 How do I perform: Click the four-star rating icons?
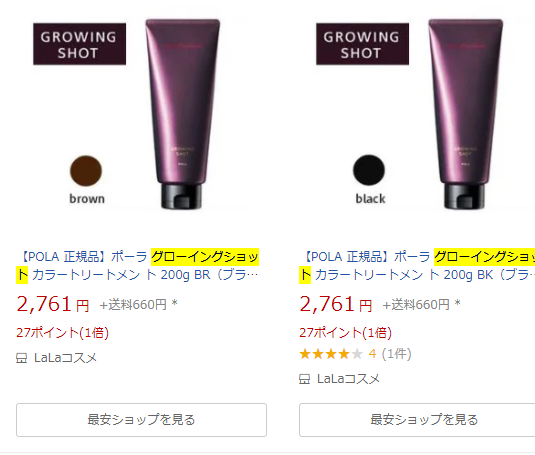pos(331,354)
